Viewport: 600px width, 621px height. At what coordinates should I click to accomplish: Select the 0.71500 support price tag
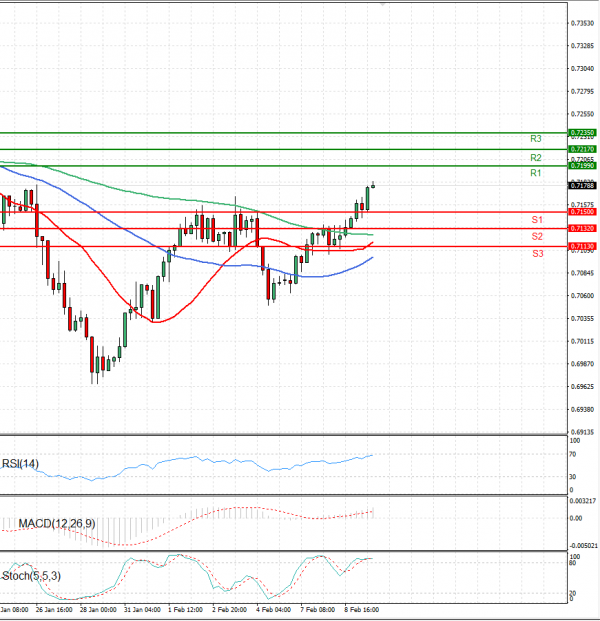[582, 212]
